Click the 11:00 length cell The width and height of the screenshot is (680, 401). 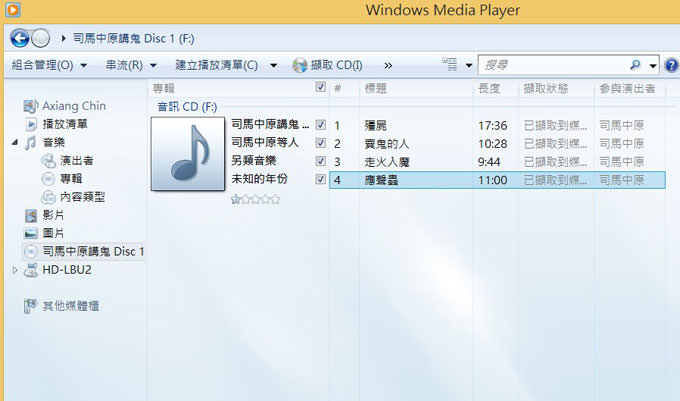[x=493, y=180]
